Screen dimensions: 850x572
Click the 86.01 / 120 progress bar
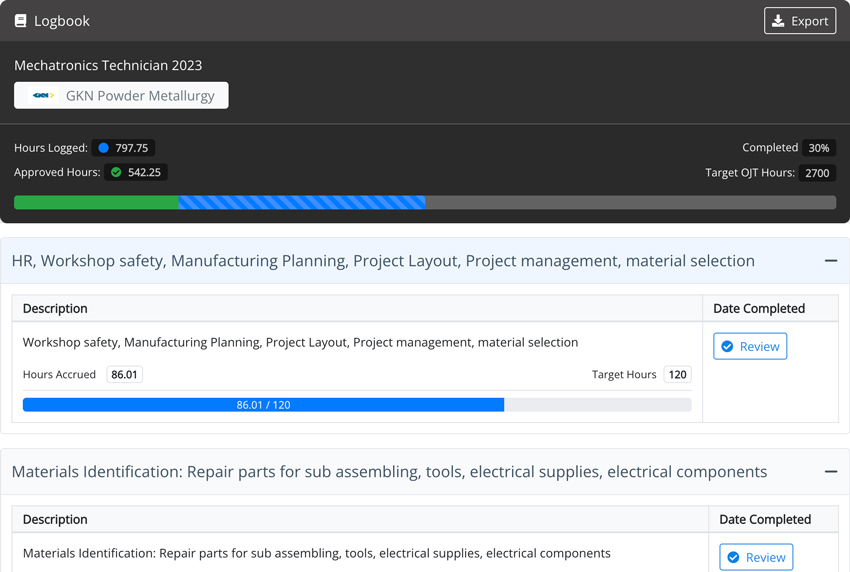click(x=263, y=405)
